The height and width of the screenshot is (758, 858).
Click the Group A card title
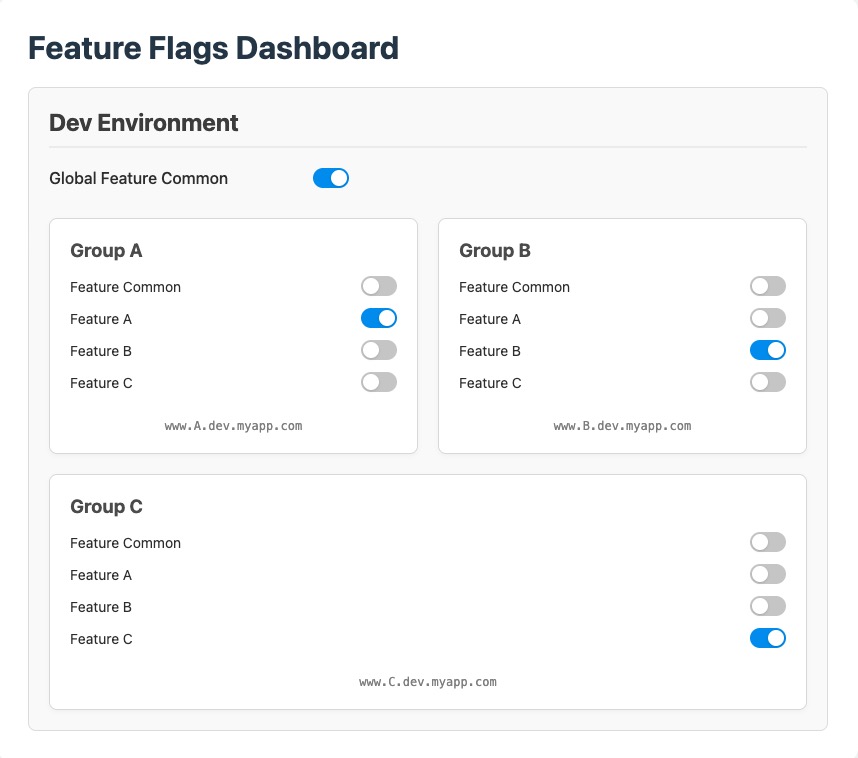106,251
